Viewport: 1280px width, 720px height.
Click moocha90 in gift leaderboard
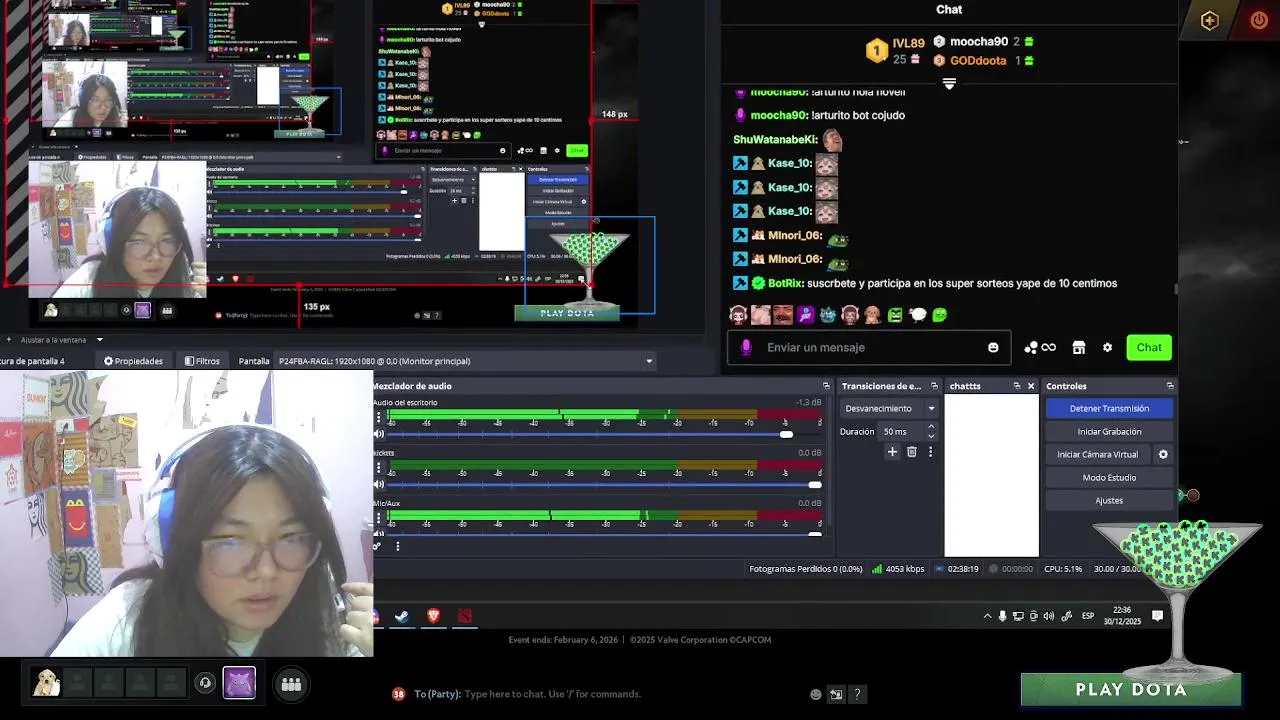click(x=978, y=41)
